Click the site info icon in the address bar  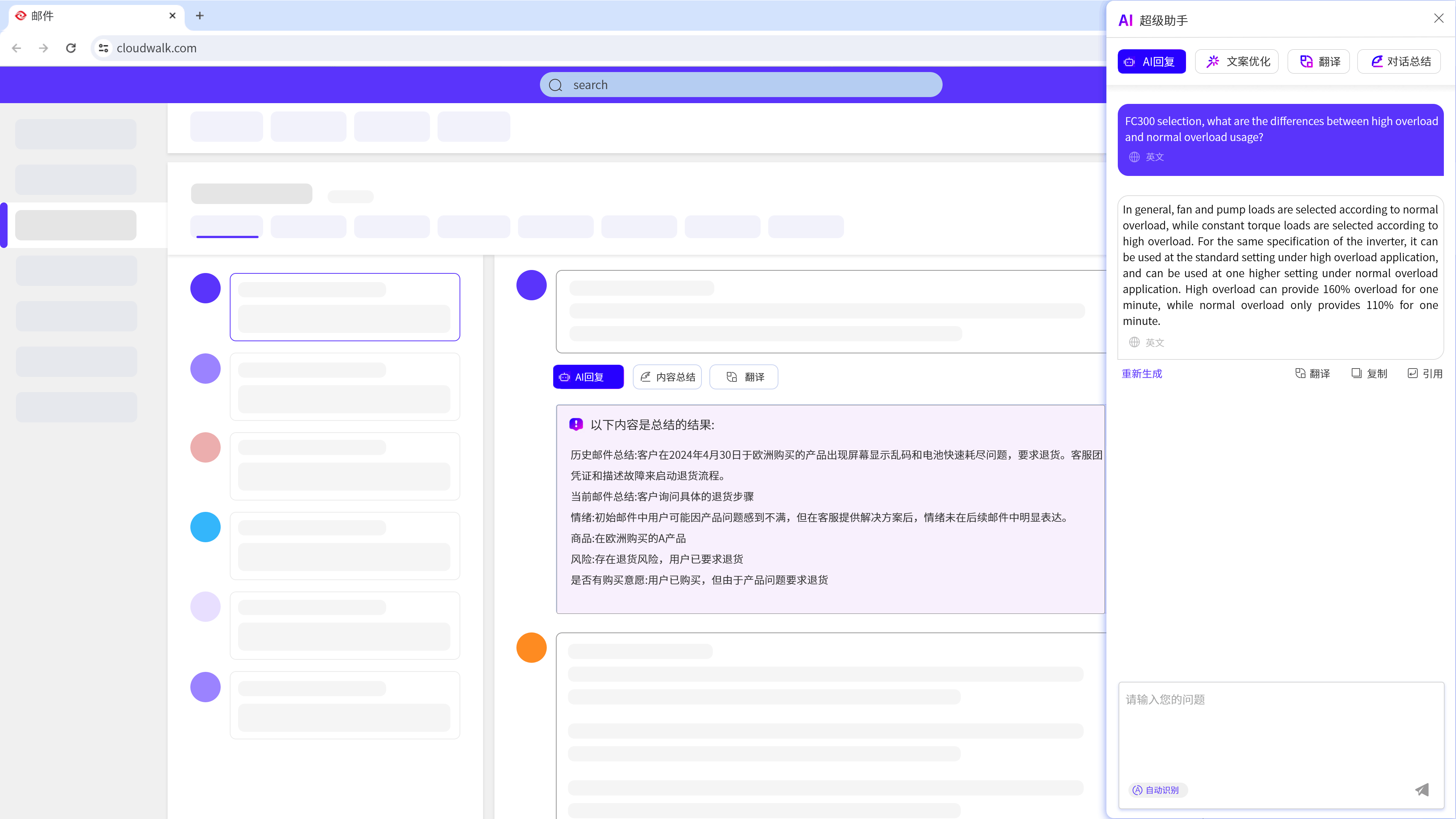pyautogui.click(x=104, y=48)
